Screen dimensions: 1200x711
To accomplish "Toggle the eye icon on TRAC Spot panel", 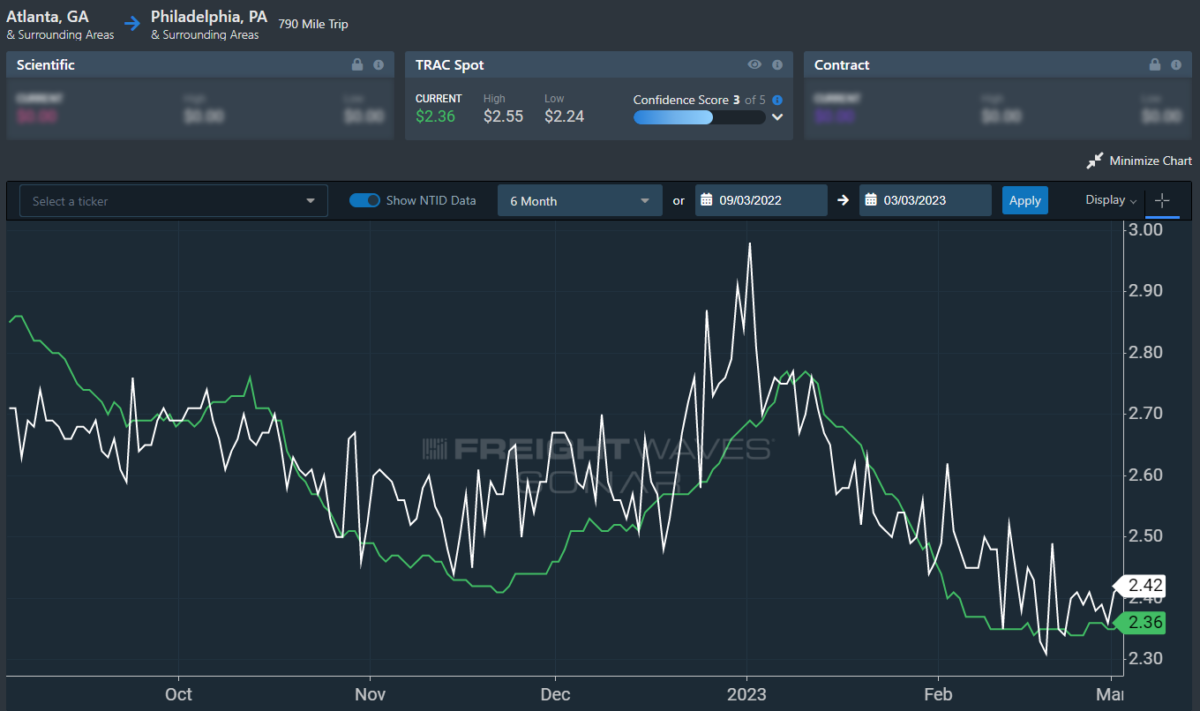I will pos(755,65).
